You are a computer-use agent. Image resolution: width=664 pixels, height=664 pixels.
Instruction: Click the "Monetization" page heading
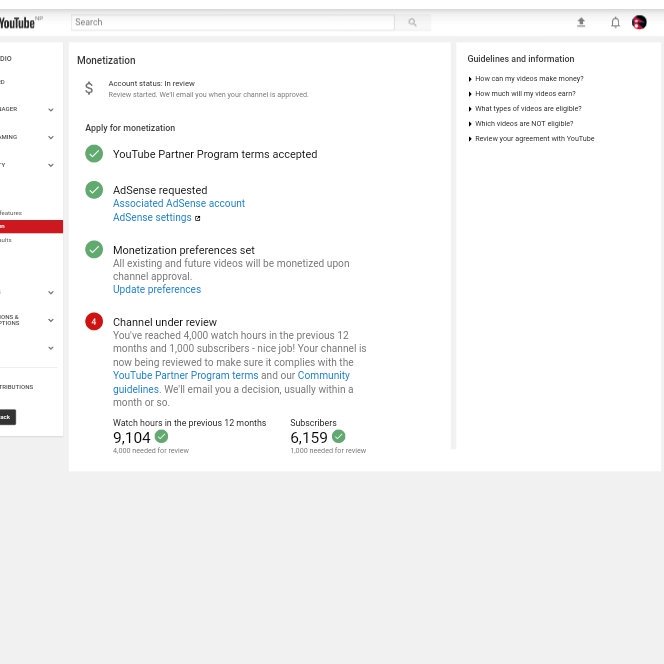(x=106, y=60)
